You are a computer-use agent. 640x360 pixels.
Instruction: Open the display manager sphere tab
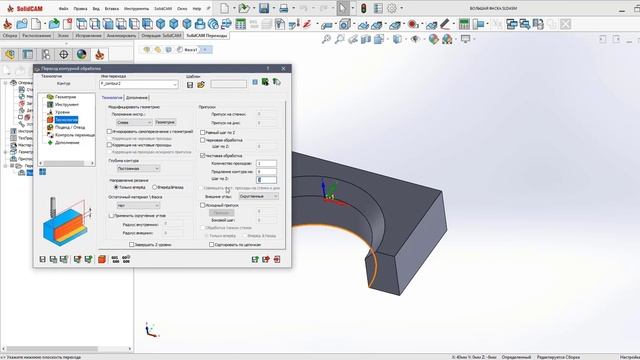[82, 54]
